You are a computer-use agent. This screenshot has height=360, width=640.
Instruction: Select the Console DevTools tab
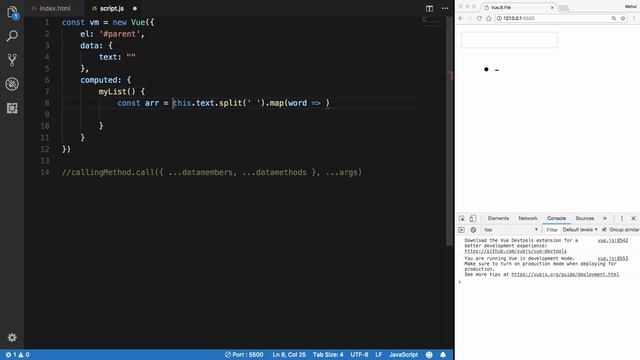[x=556, y=218]
